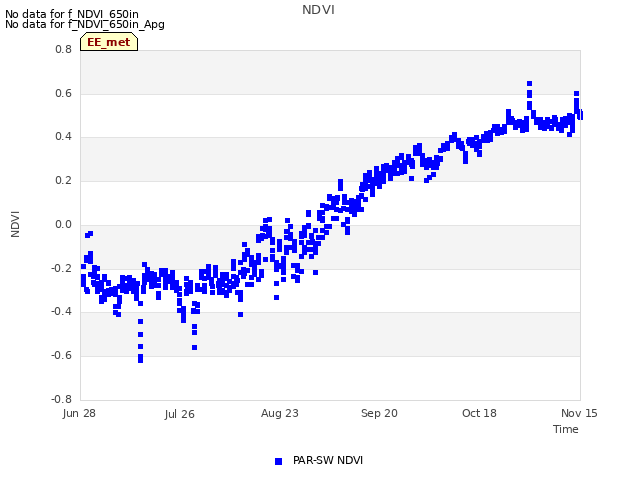
Task: Click the Sep 20 x-axis tick label
Action: [379, 413]
